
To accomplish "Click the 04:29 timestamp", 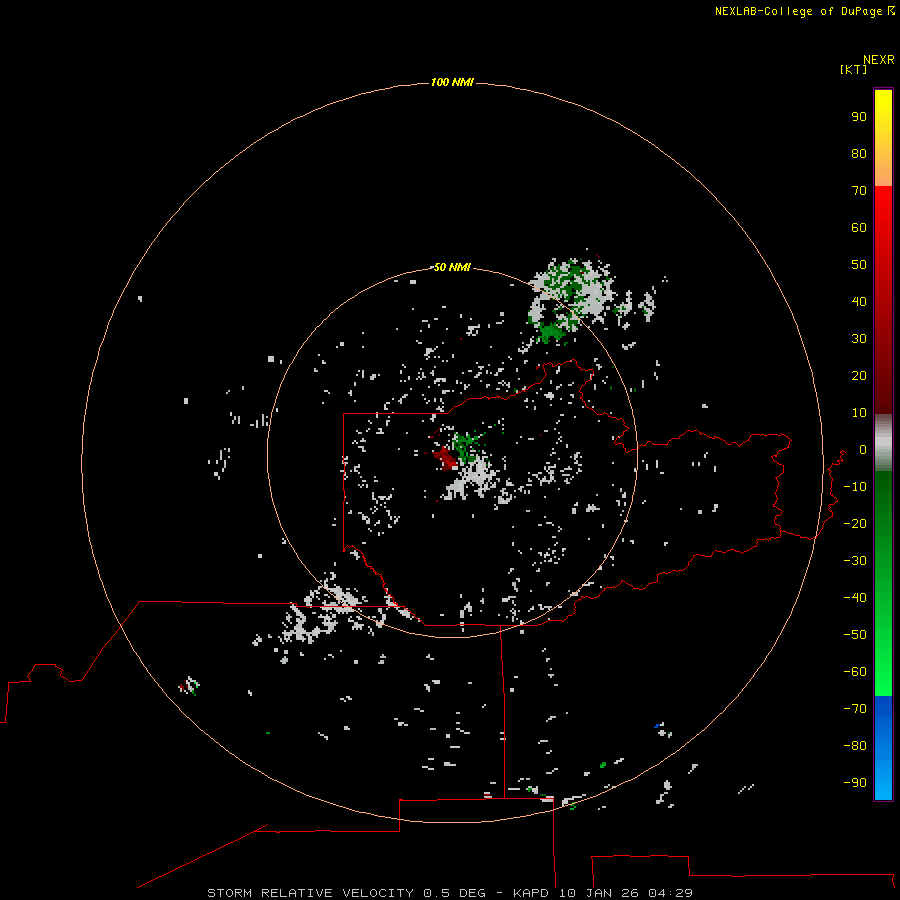I will pos(670,893).
